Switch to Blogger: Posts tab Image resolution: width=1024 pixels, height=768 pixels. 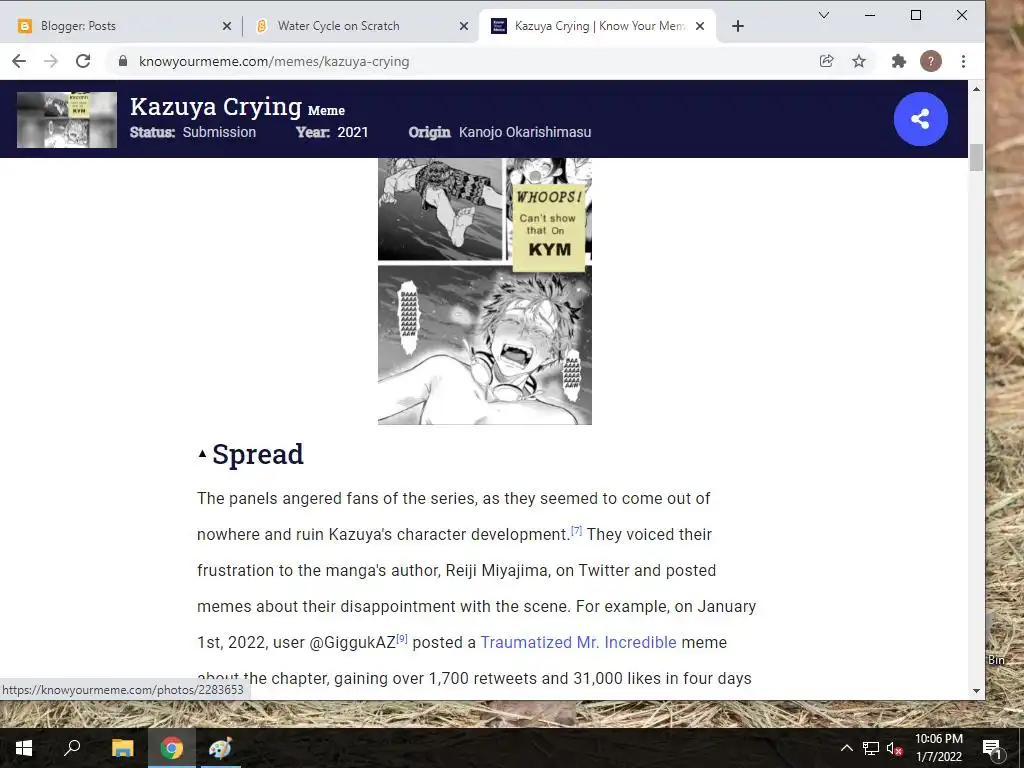click(124, 26)
